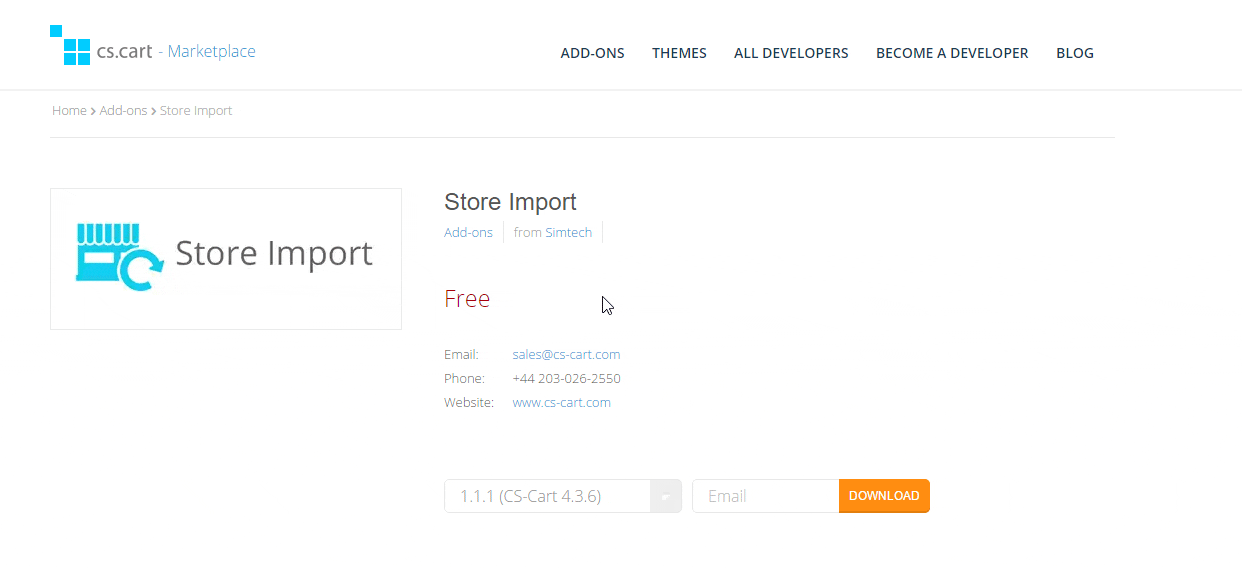Navigate to Add-ons in the breadcrumb trail
The image size is (1242, 568).
tap(123, 111)
